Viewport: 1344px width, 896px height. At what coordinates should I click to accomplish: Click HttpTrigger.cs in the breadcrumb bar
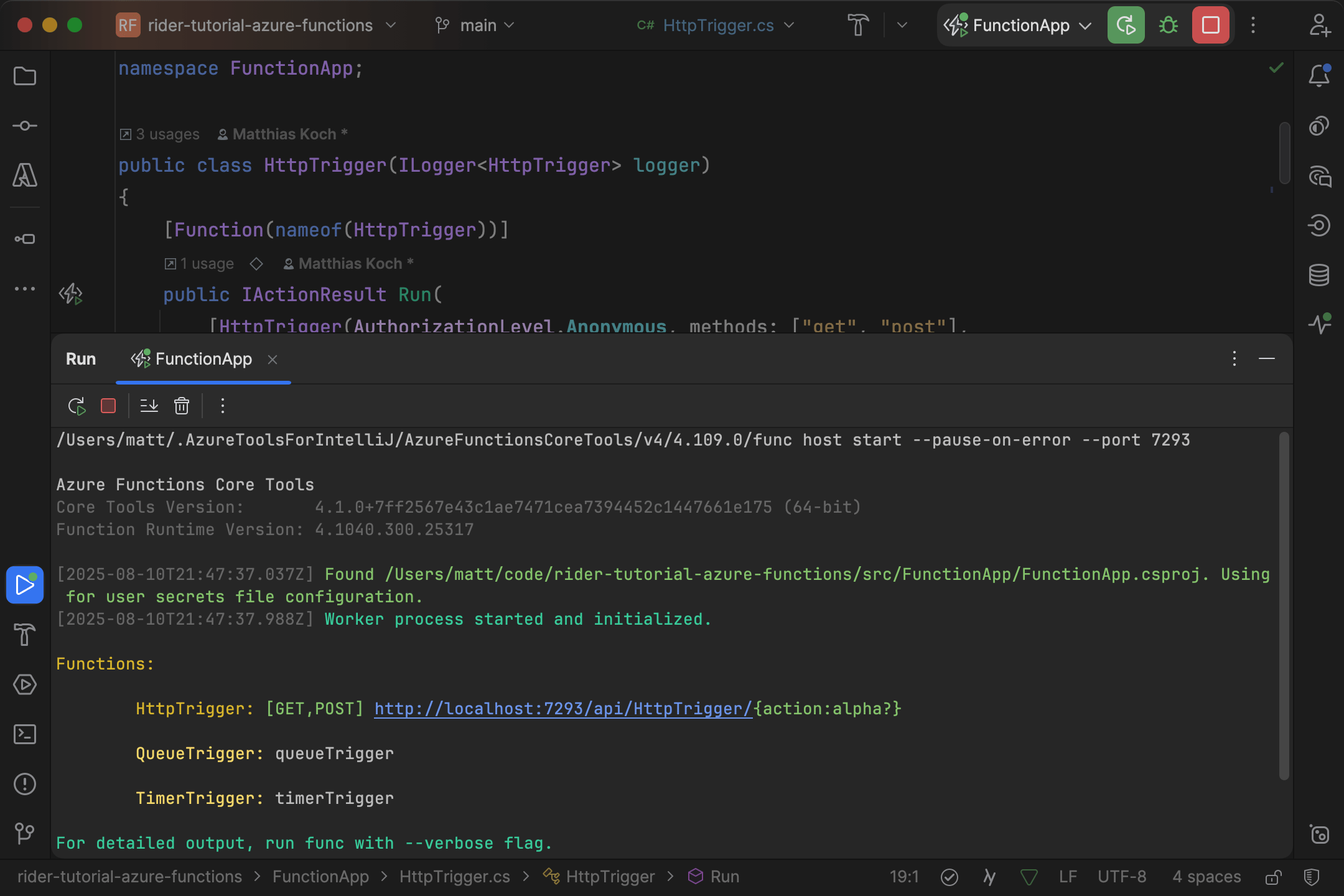[454, 877]
